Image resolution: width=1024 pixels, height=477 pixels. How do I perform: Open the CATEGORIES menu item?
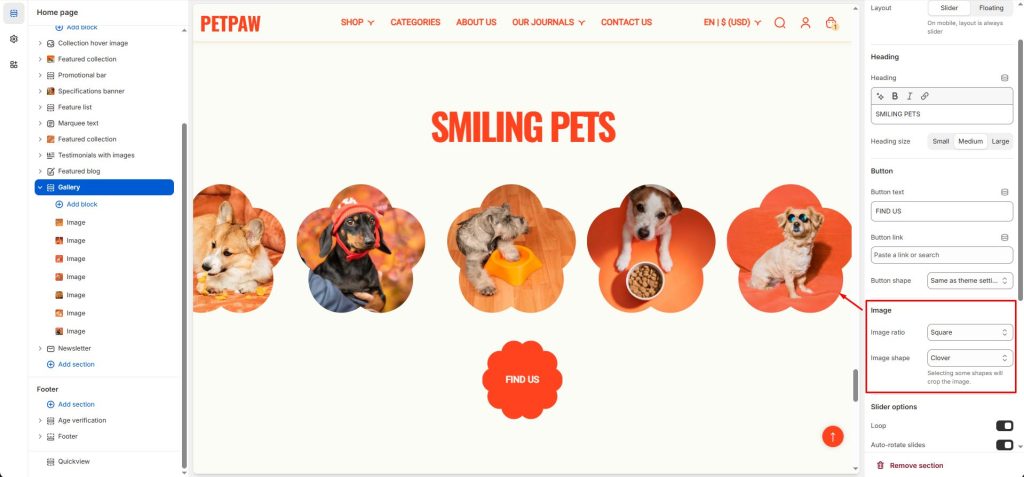415,22
